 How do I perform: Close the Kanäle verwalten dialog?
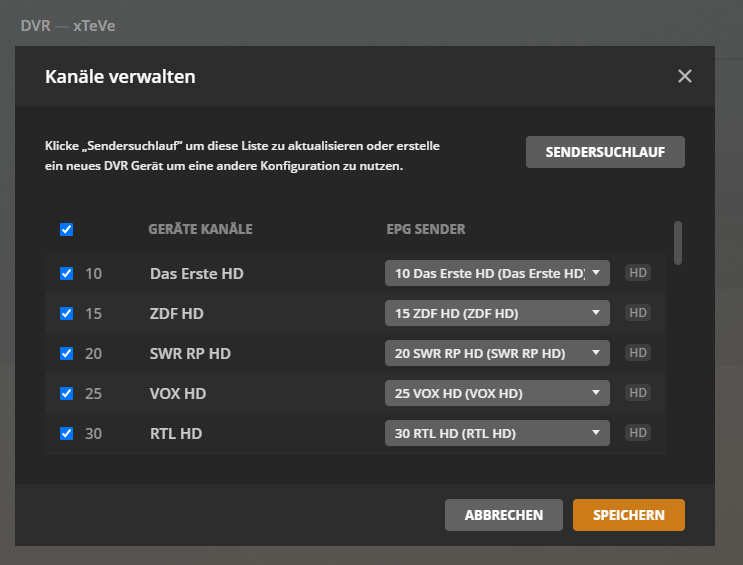click(x=685, y=77)
